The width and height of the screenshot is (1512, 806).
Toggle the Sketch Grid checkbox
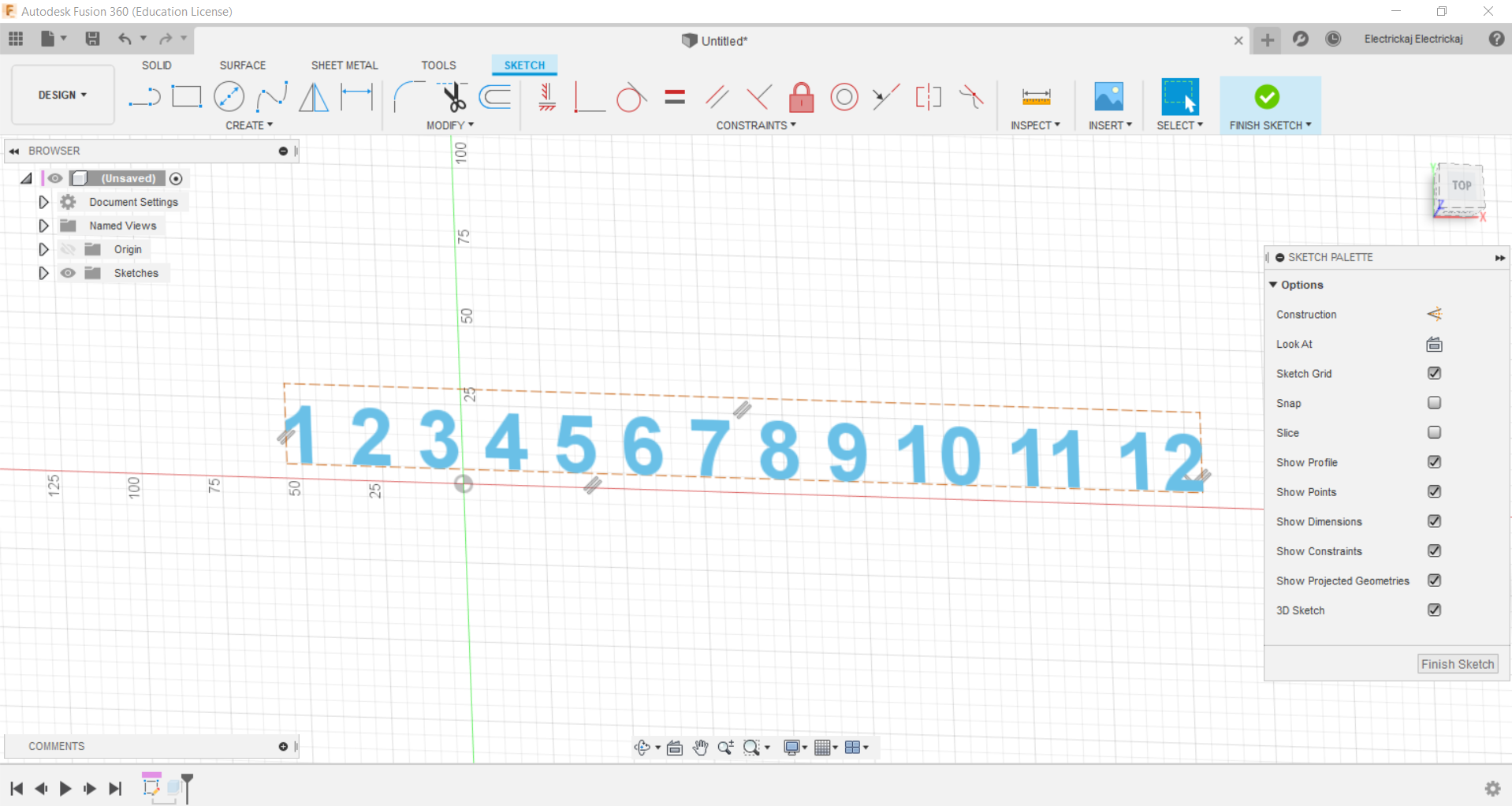1434,373
